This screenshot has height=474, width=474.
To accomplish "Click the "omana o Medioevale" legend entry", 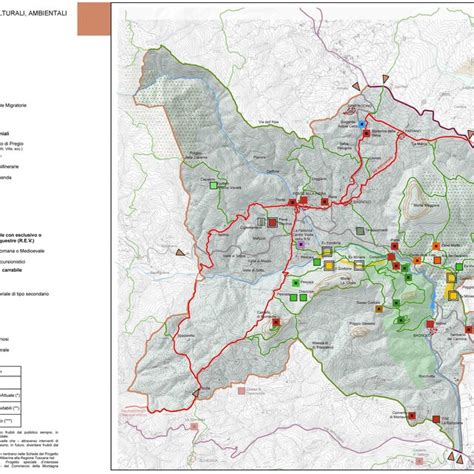I will coord(22,251).
